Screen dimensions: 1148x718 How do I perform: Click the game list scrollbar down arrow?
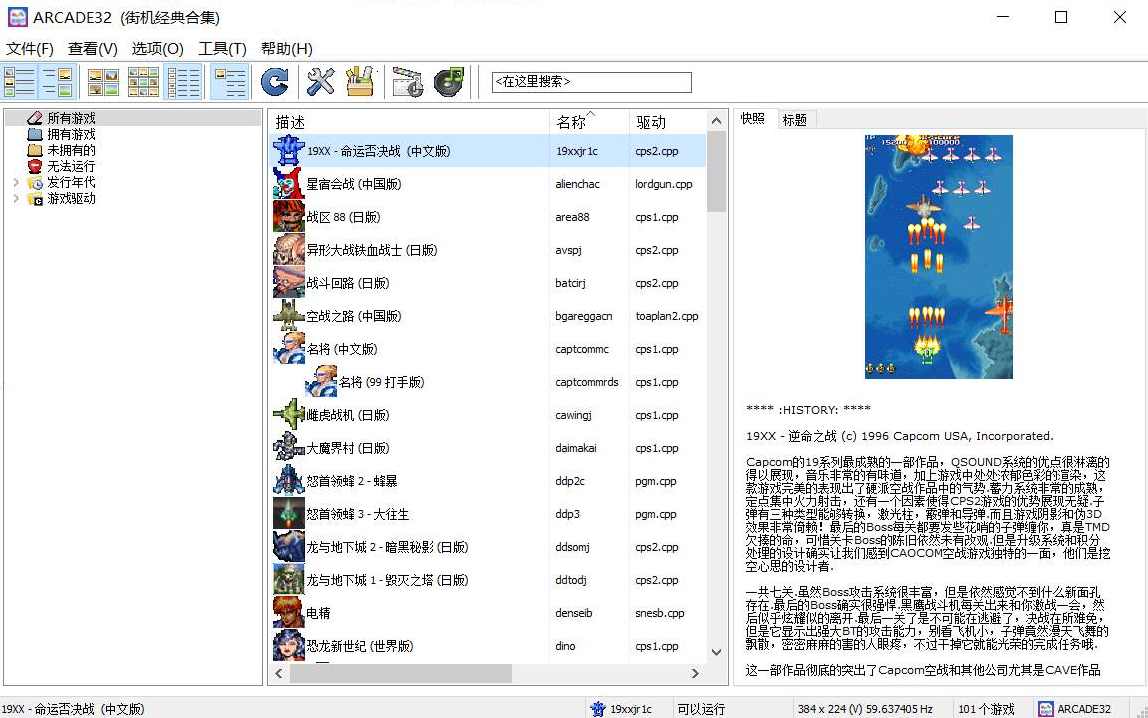716,651
